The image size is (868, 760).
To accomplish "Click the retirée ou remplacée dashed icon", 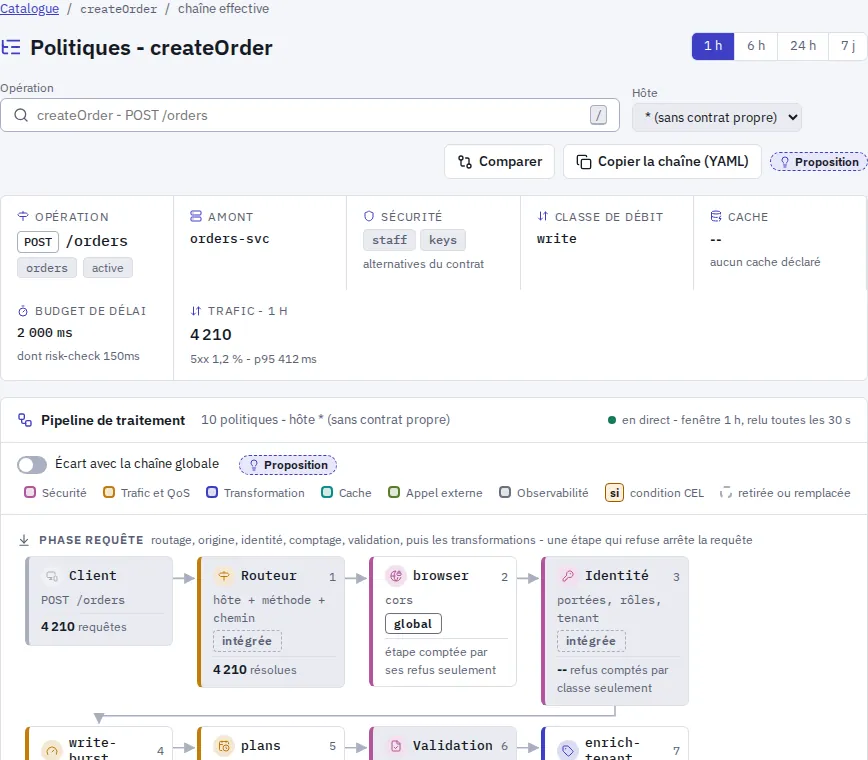I will click(x=726, y=492).
